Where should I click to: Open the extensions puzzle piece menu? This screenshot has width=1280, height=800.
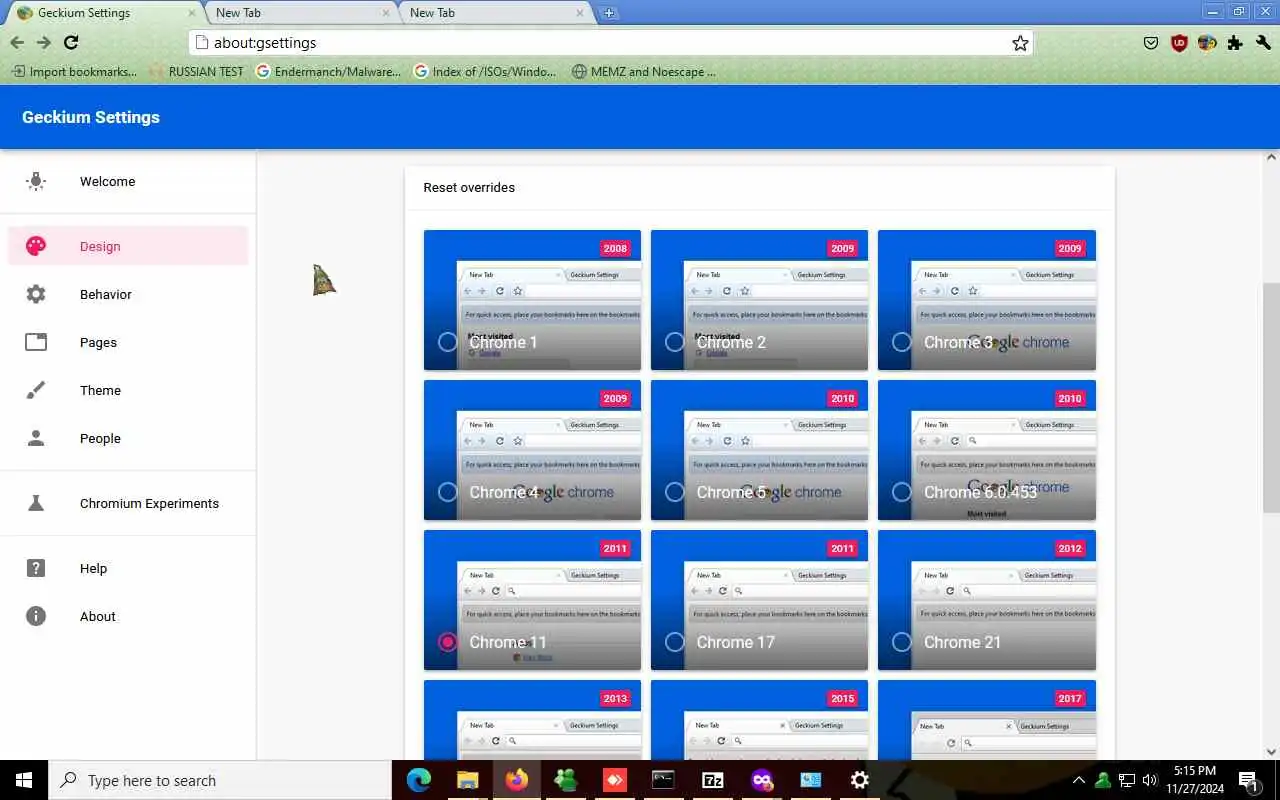(x=1235, y=43)
